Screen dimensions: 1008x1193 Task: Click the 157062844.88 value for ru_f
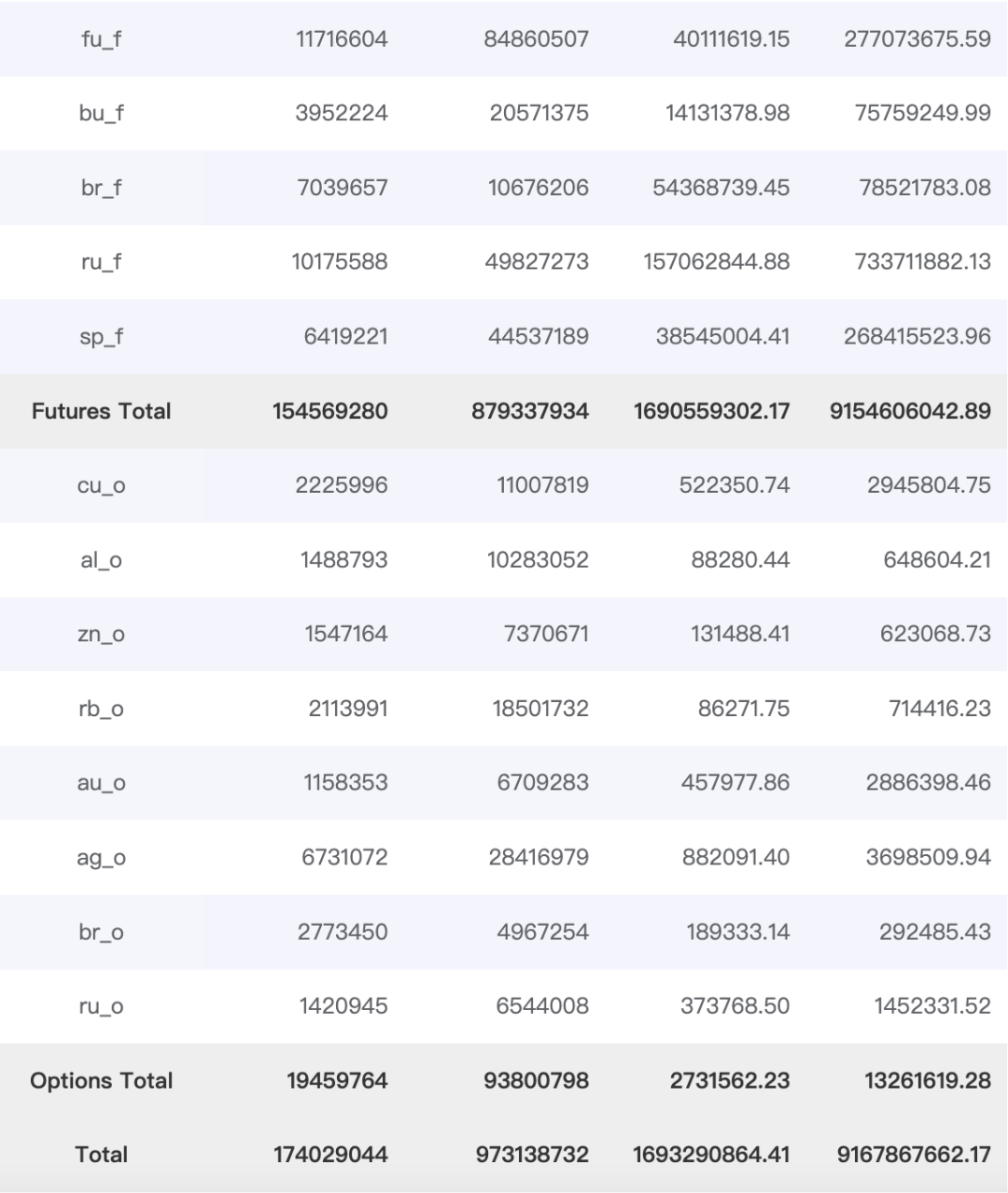pos(716,262)
